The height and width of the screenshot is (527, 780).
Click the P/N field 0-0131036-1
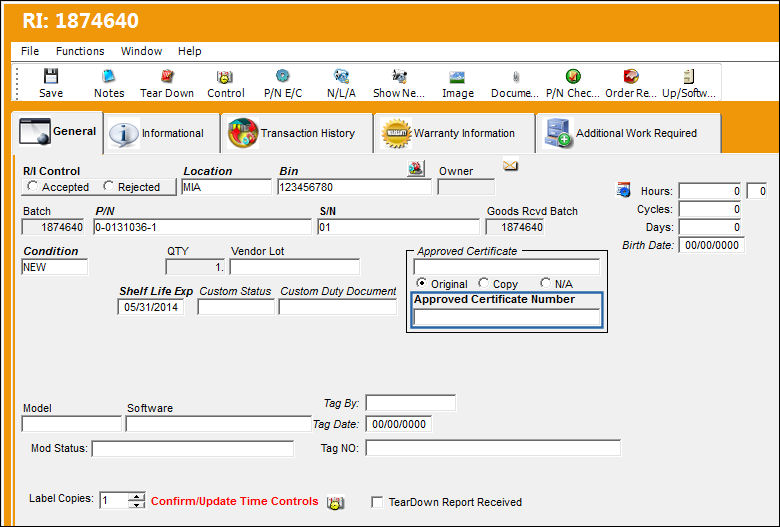[x=202, y=227]
